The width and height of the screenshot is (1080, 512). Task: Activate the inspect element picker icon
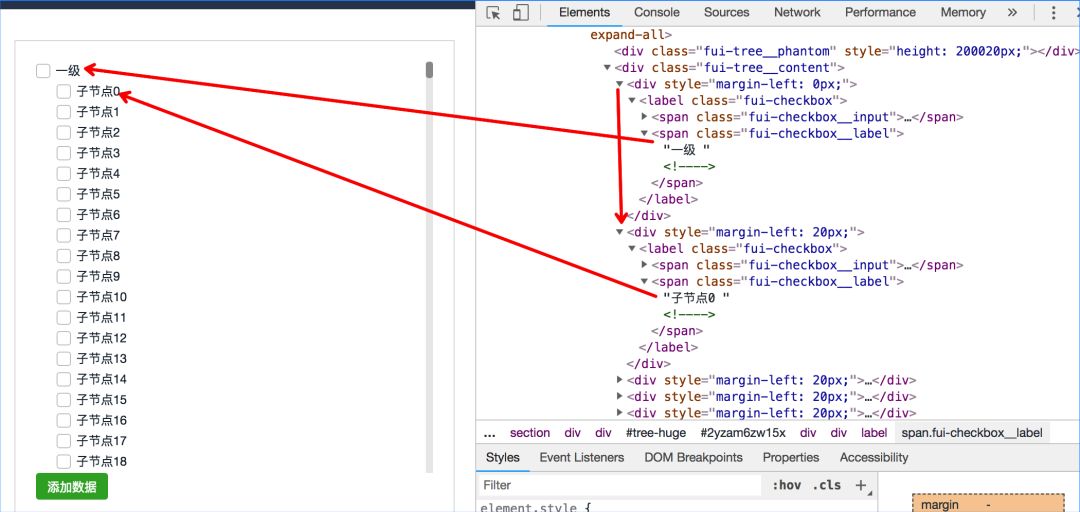[493, 13]
